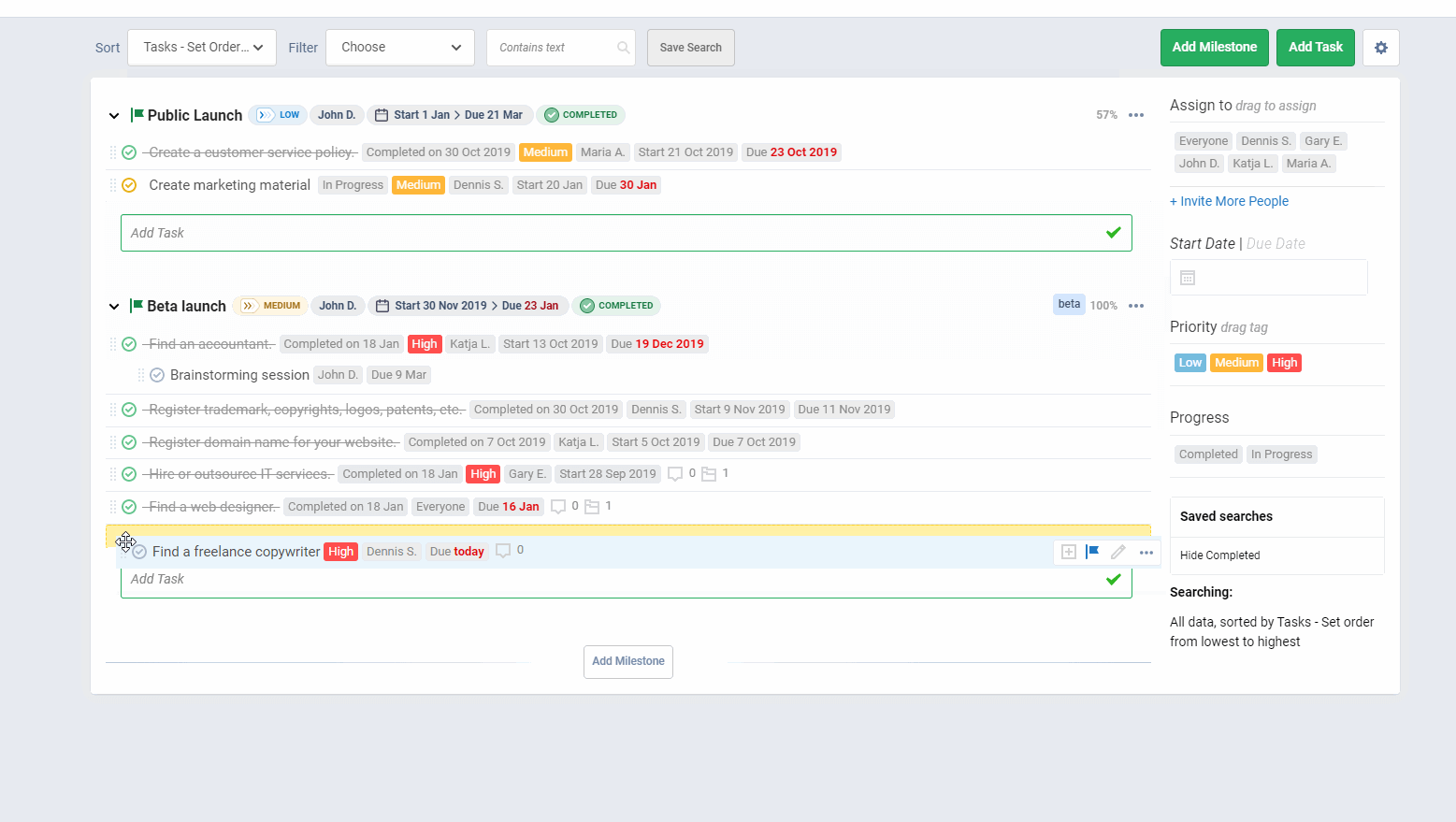The image size is (1456, 822).
Task: Confirm the Beta launch Add Task checkmark
Action: coord(1113,580)
